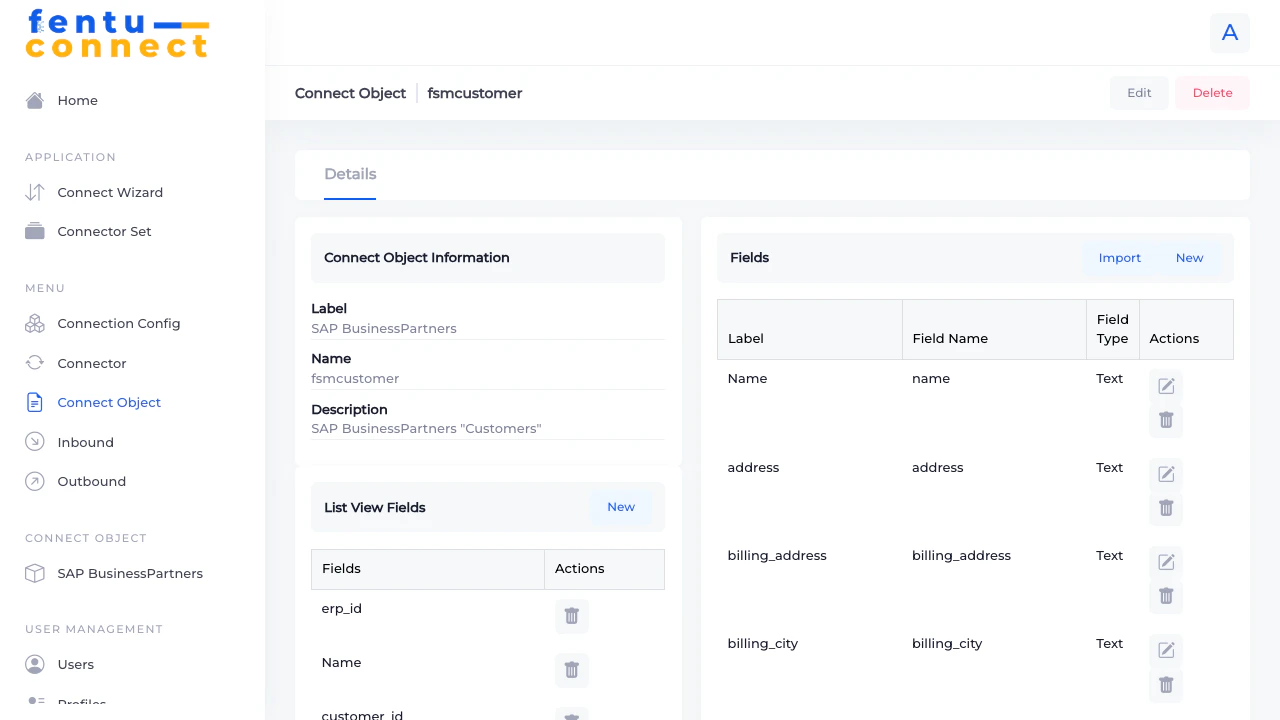Delete the billing_address field row
Viewport: 1280px width, 720px height.
(x=1166, y=597)
